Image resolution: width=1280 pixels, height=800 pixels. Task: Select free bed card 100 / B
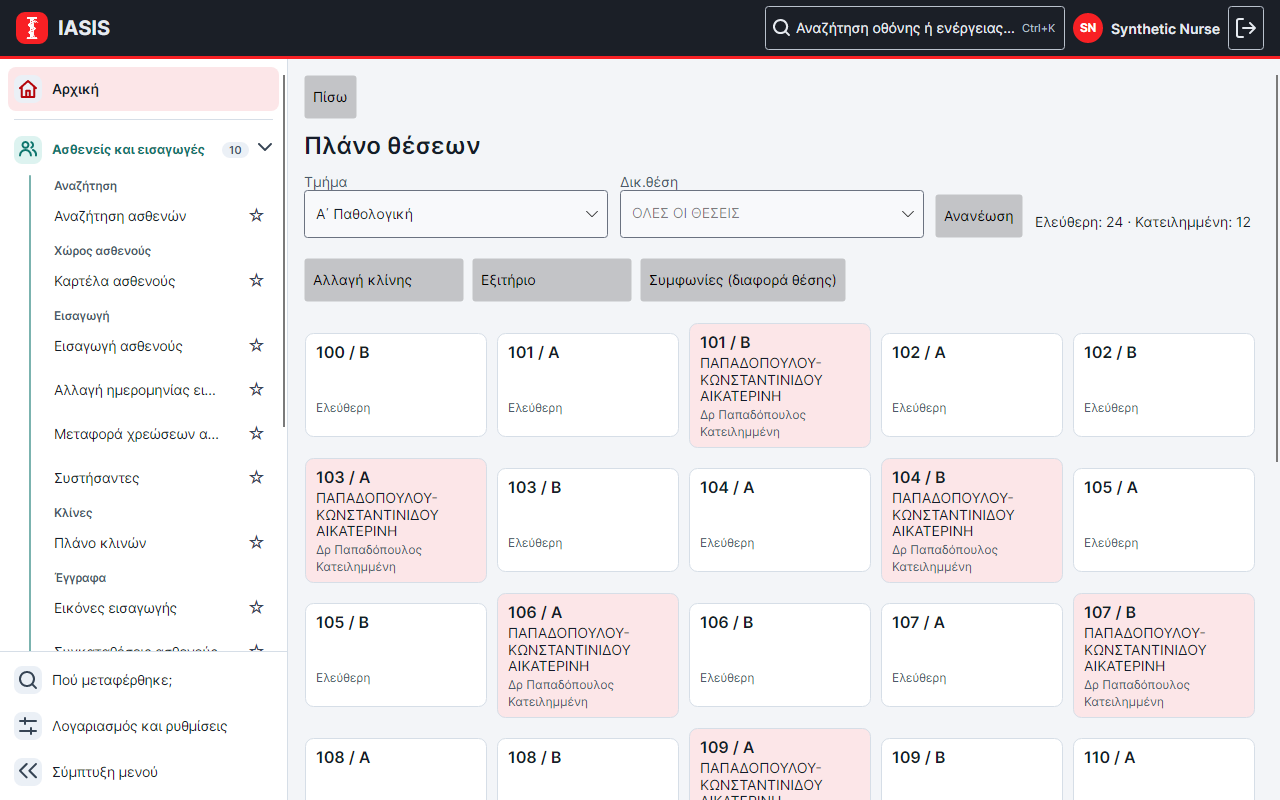click(x=396, y=385)
